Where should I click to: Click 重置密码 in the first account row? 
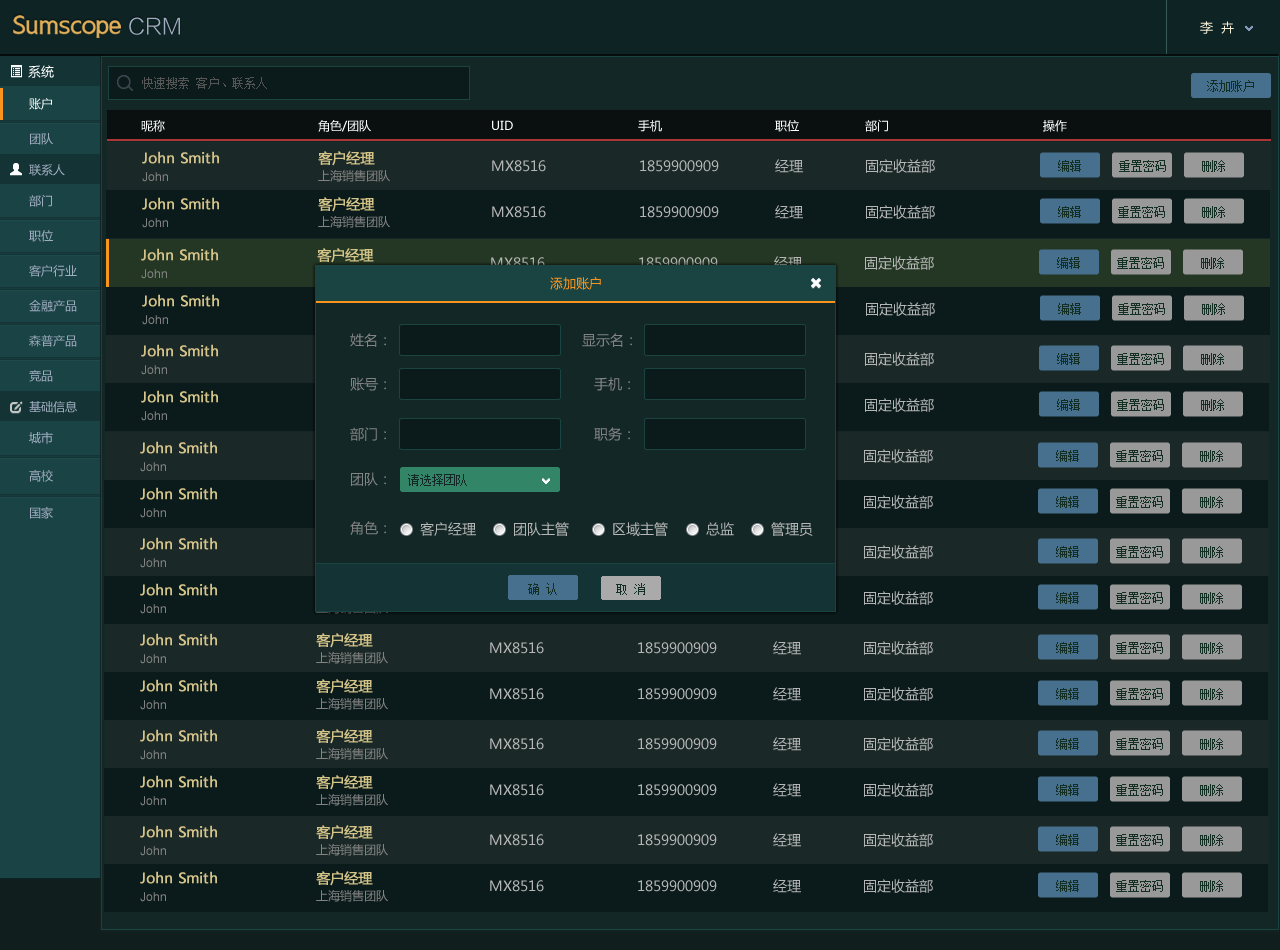(1142, 165)
